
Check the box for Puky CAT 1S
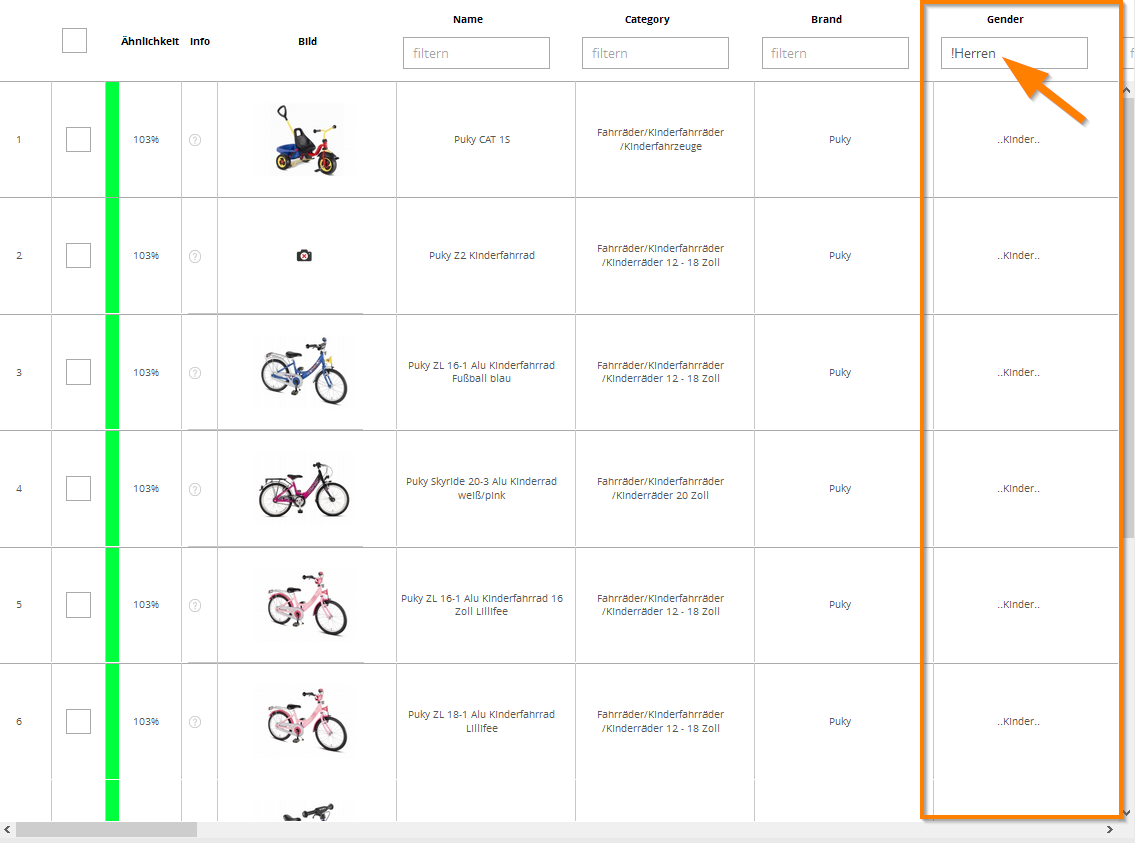pyautogui.click(x=78, y=139)
